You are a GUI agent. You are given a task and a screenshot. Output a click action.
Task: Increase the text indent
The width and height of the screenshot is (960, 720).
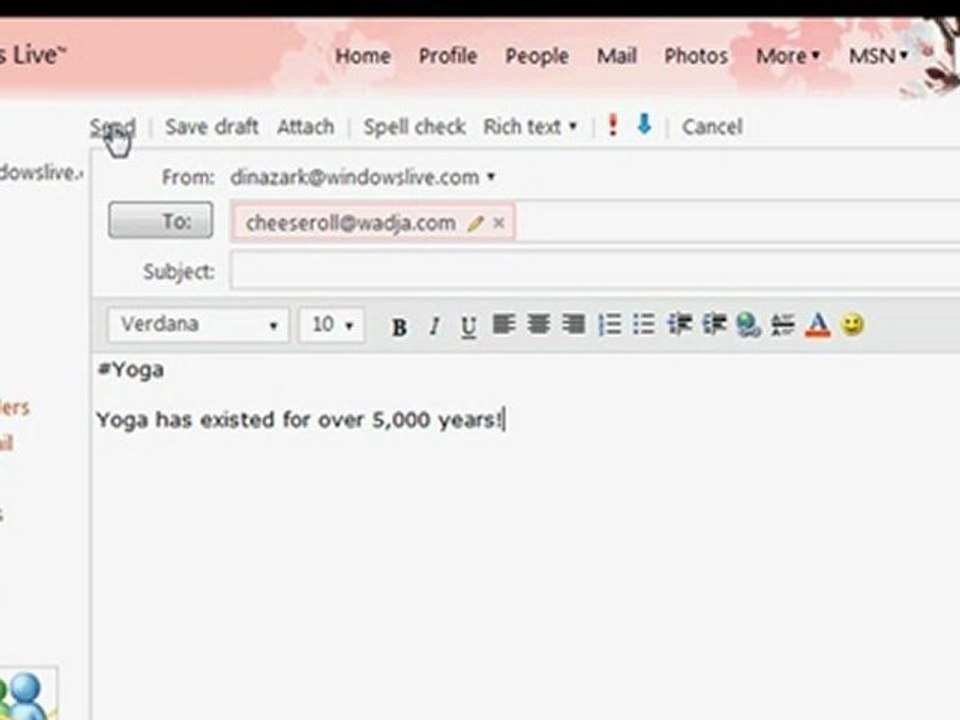(x=714, y=324)
